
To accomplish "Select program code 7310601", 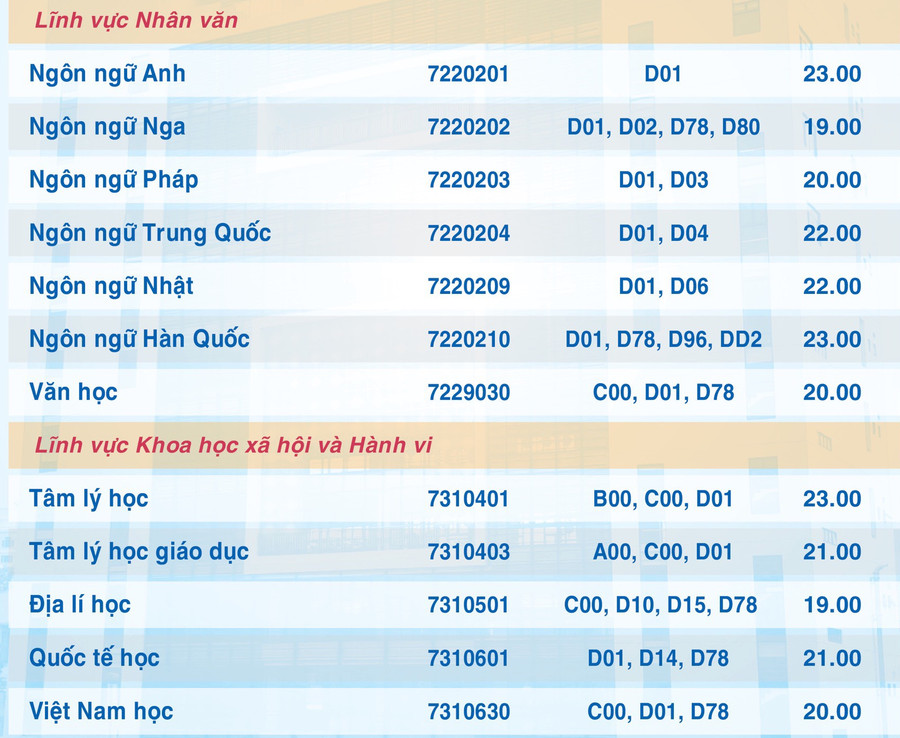I will click(x=468, y=658).
